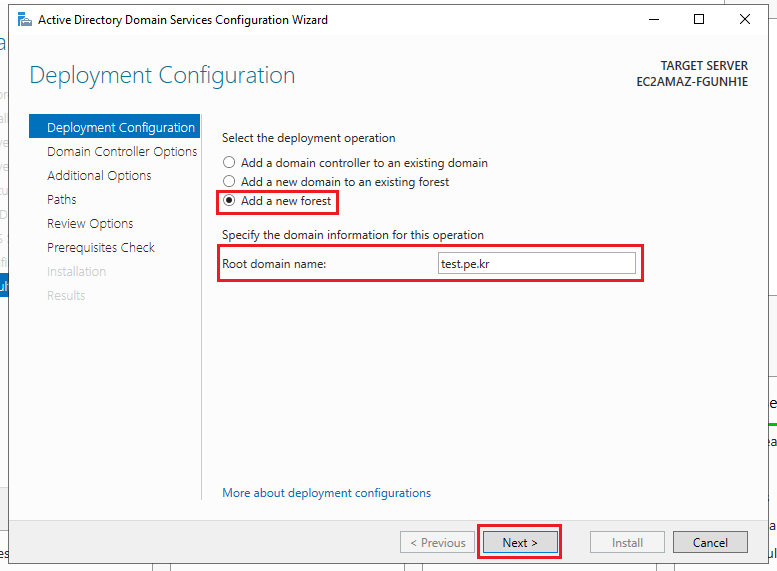Select the Add a new forest option
Viewport: 777px width, 571px height.
(277, 201)
